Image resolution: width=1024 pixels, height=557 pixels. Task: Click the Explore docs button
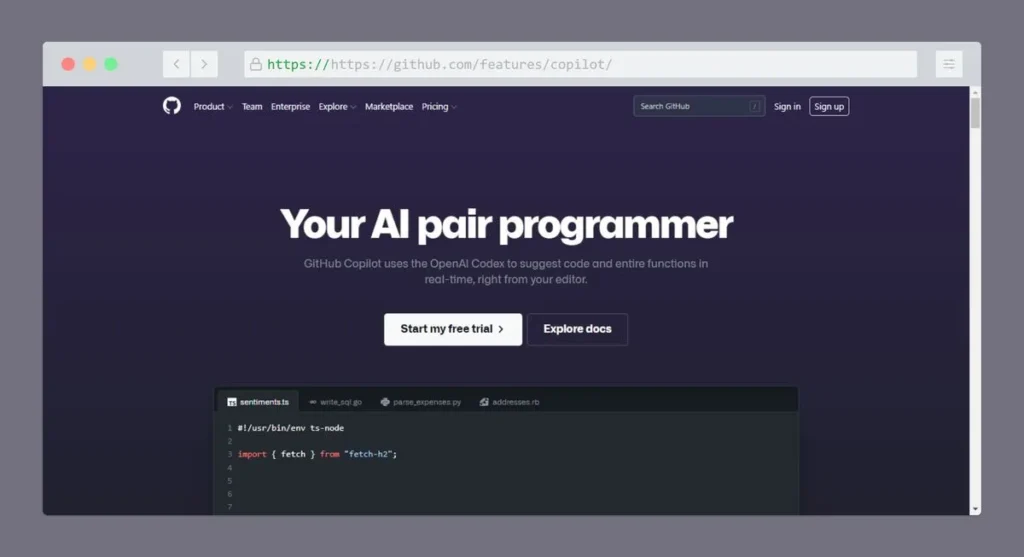(577, 329)
